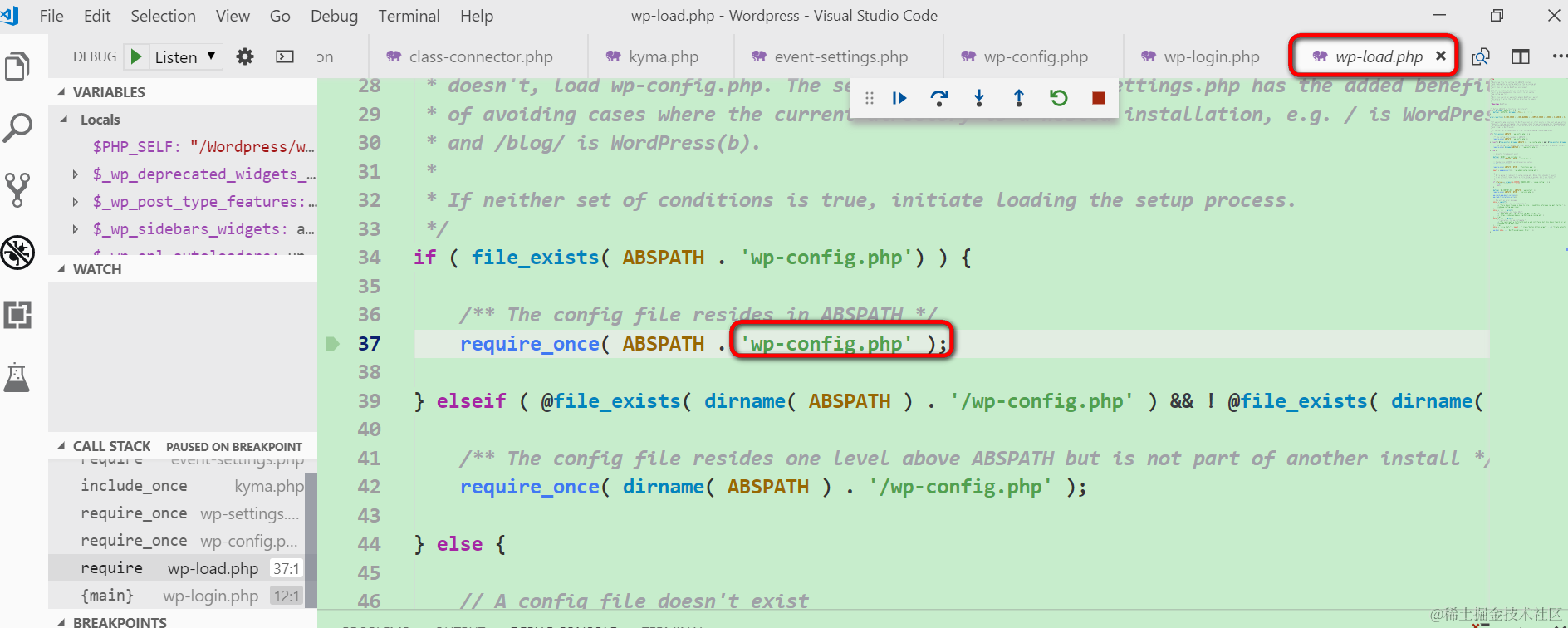Open the Terminal menu
This screenshot has height=628, width=1568.
(409, 16)
